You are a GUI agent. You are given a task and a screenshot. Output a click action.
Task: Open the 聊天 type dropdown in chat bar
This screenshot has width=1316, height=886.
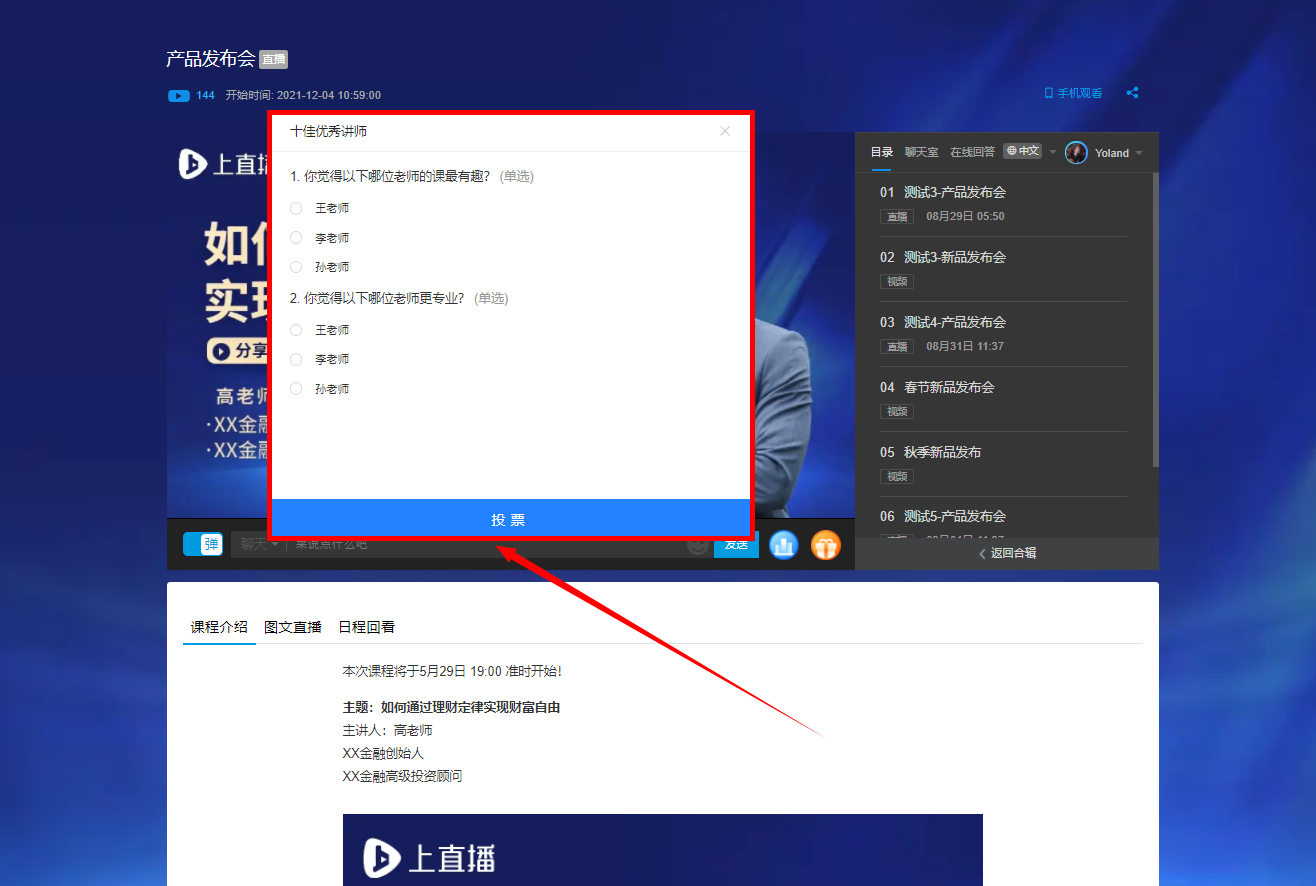(258, 544)
